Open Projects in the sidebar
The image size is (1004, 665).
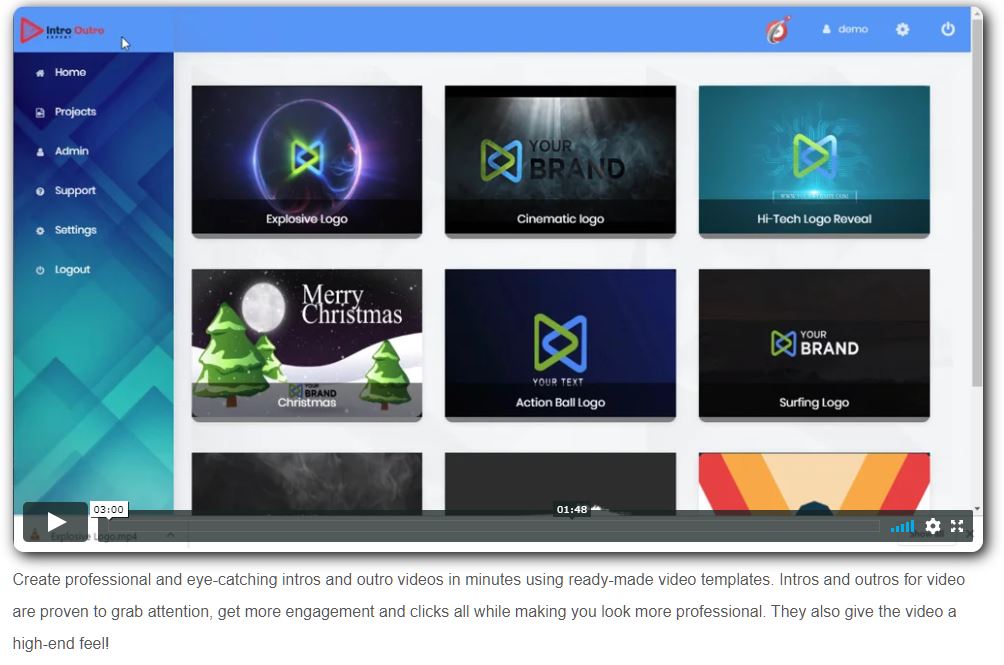(74, 112)
